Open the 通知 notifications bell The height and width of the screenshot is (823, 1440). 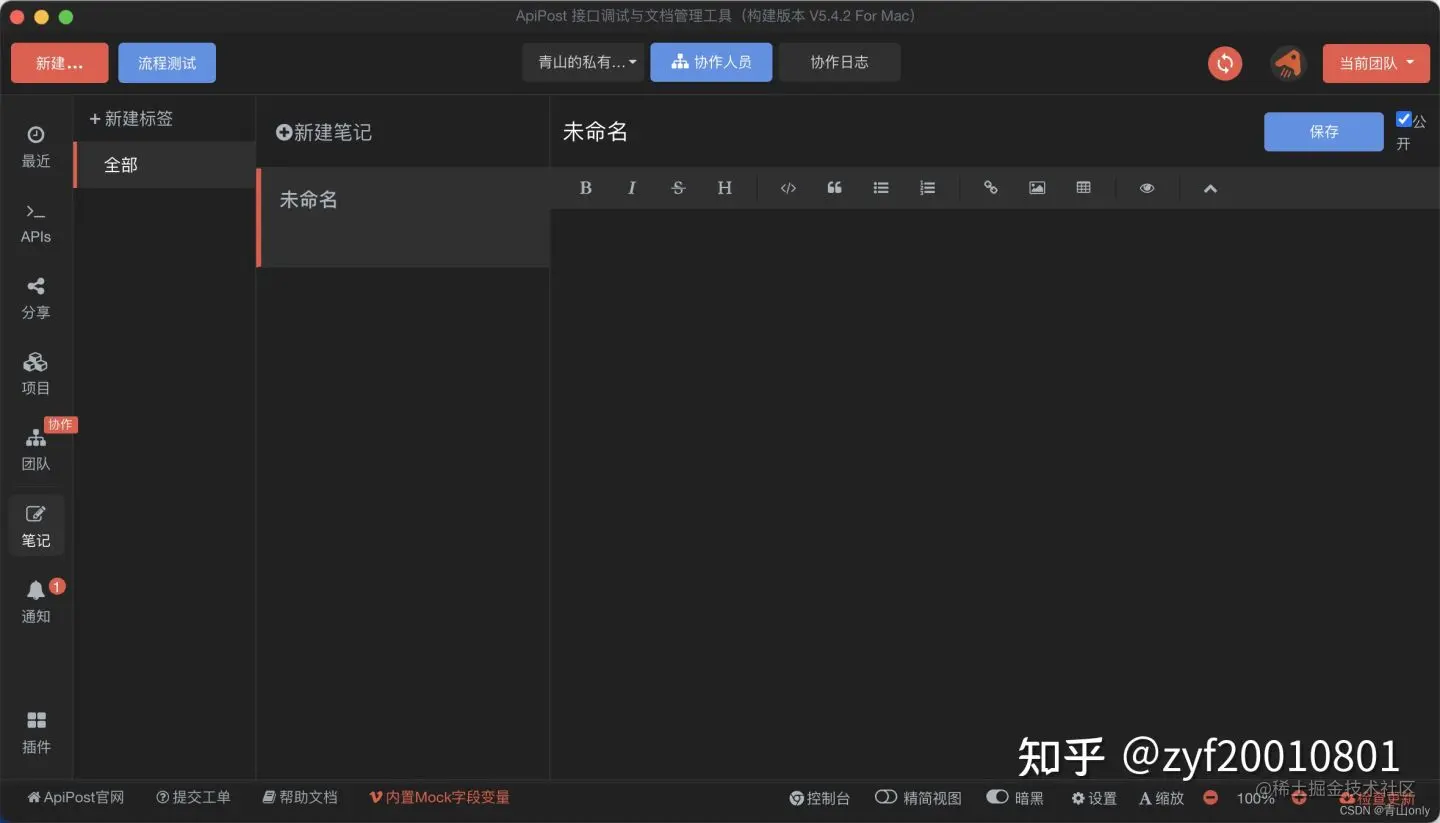36,602
